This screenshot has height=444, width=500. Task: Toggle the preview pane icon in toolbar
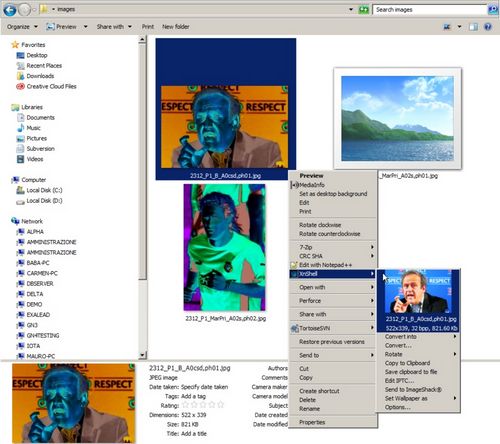pyautogui.click(x=473, y=27)
